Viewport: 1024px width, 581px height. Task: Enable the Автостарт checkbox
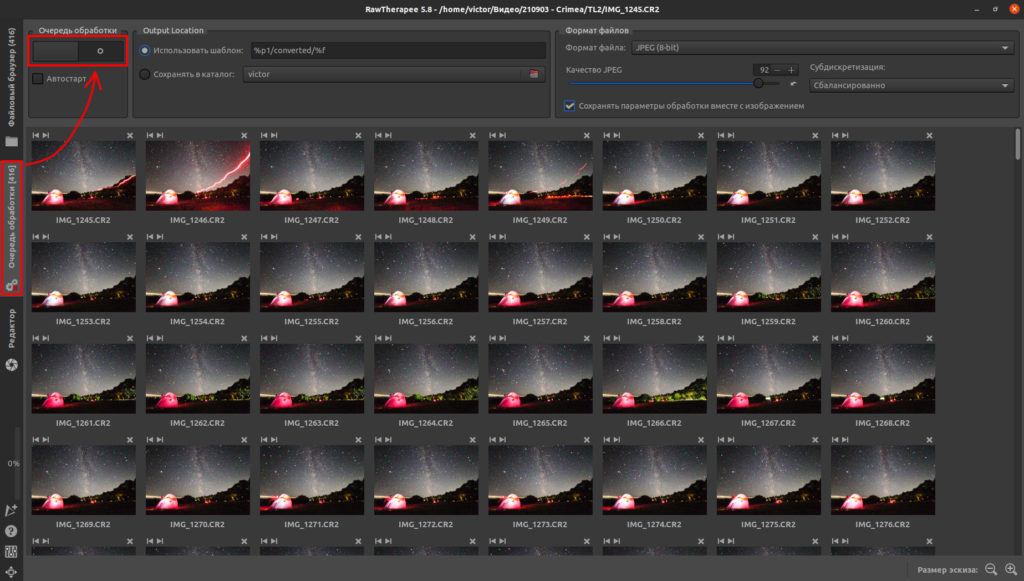tap(38, 78)
